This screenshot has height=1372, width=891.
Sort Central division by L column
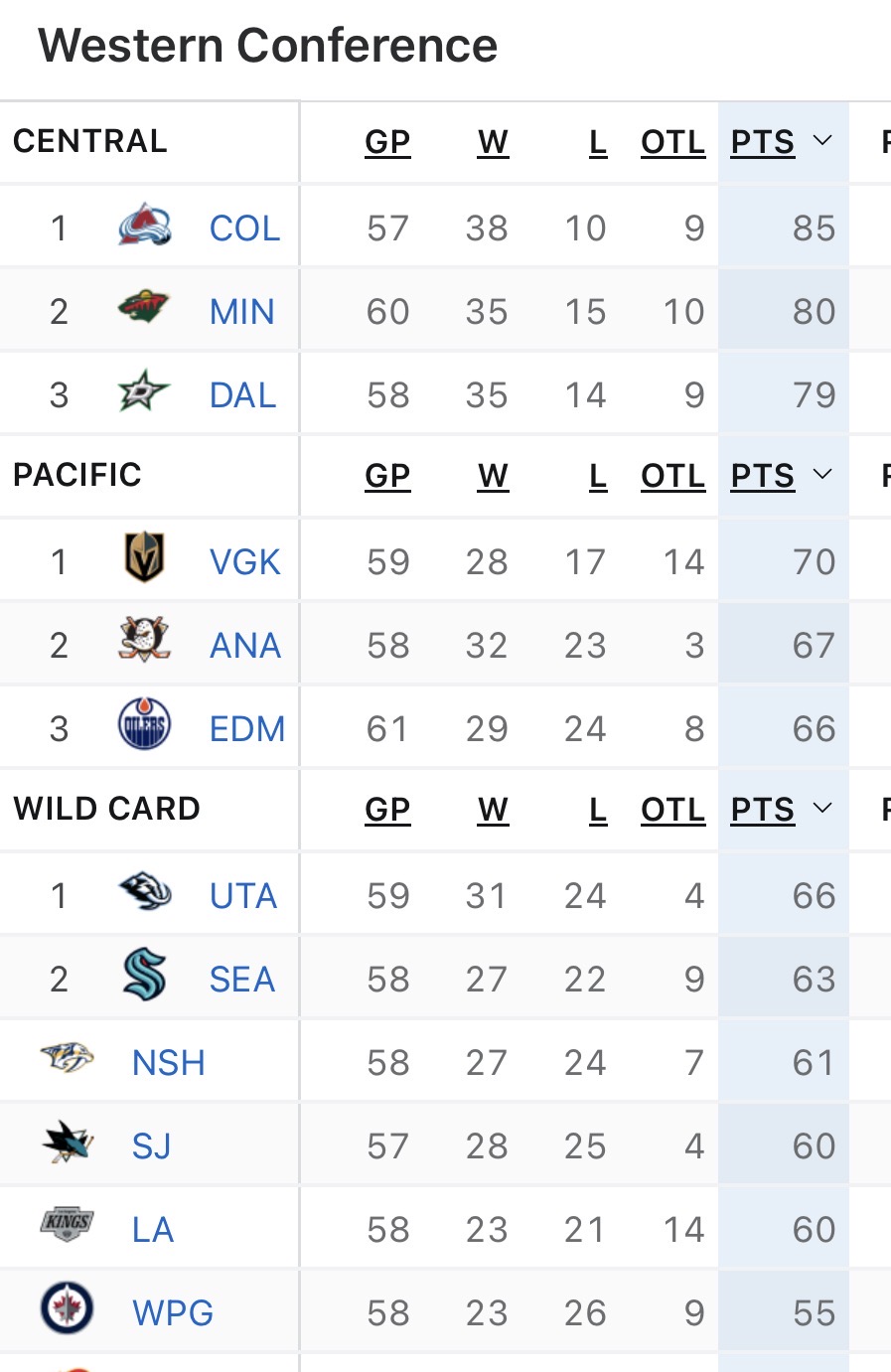pos(597,142)
